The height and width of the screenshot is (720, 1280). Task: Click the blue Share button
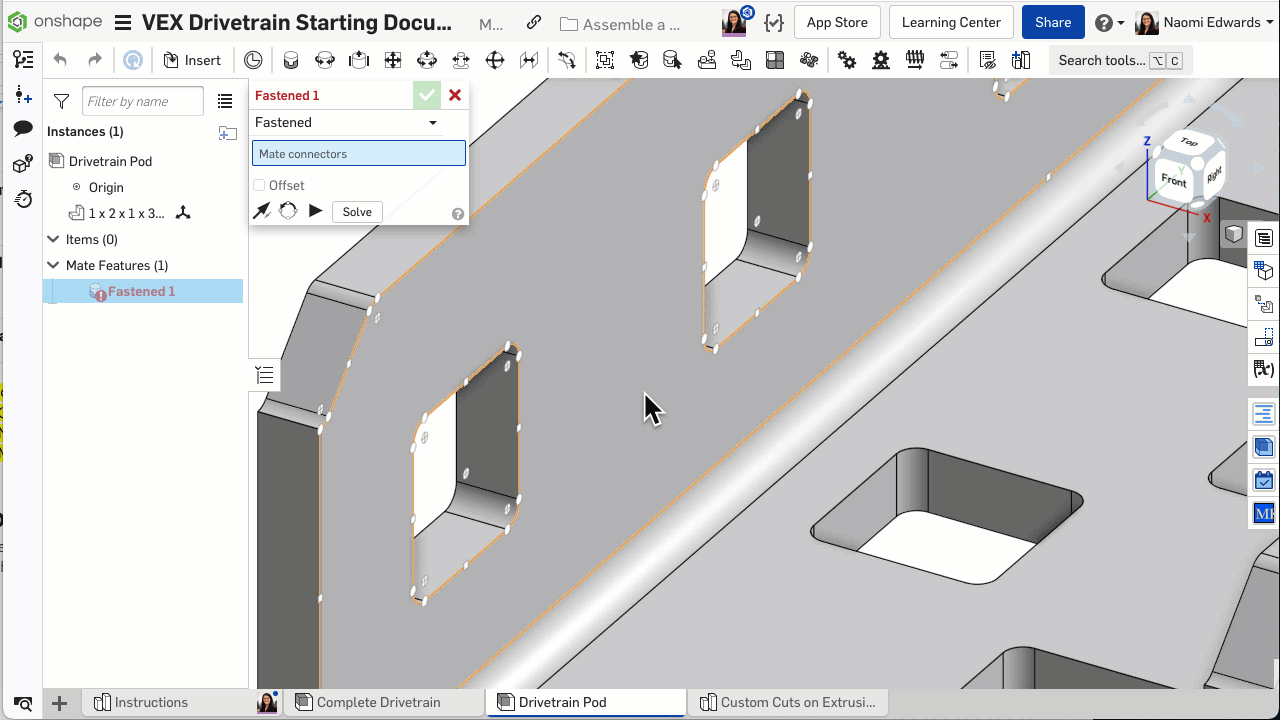click(x=1053, y=22)
